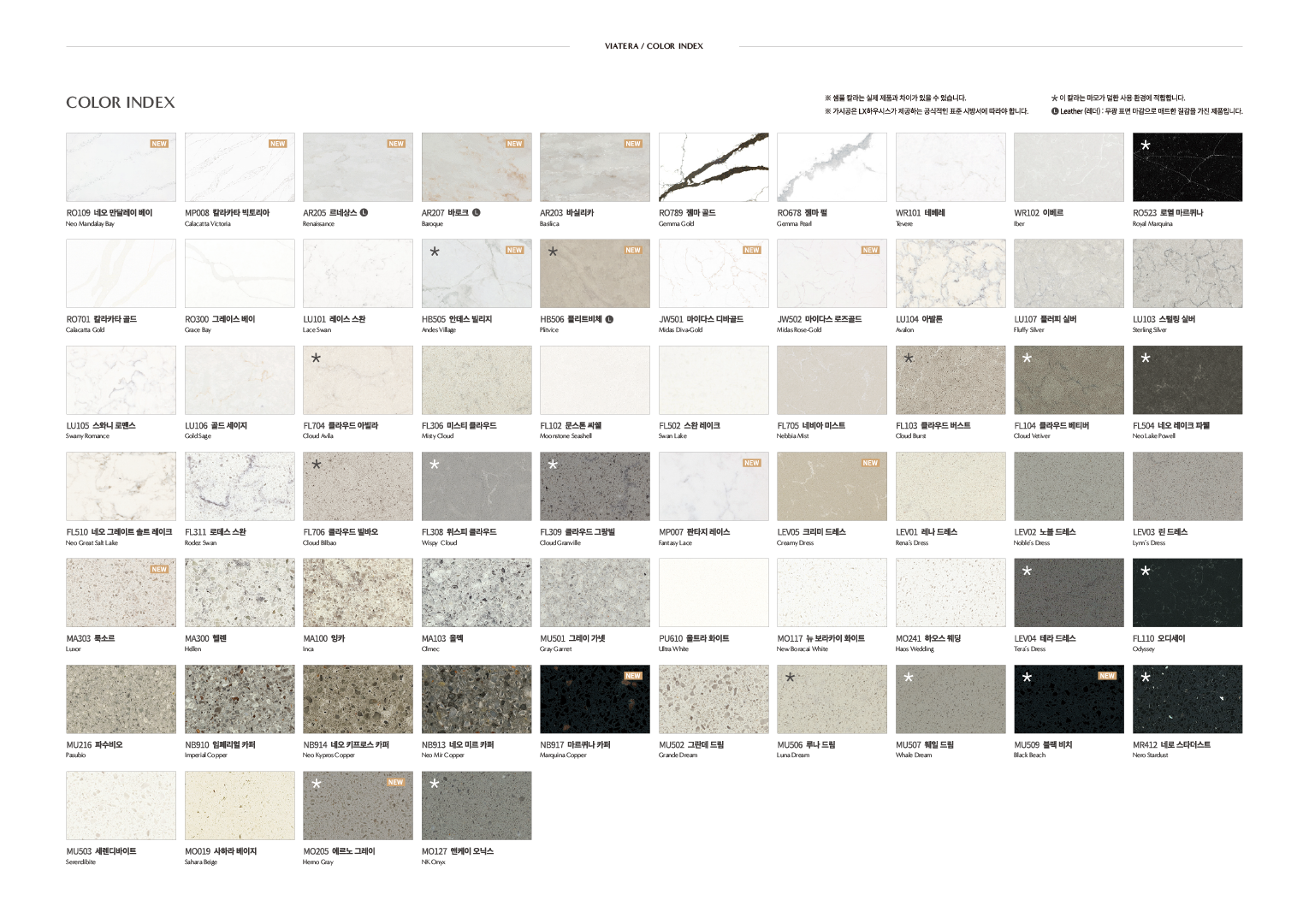Screen dimensions: 1309x924
Task: Select the MO241 Haos Wedding swatch
Action: [951, 593]
